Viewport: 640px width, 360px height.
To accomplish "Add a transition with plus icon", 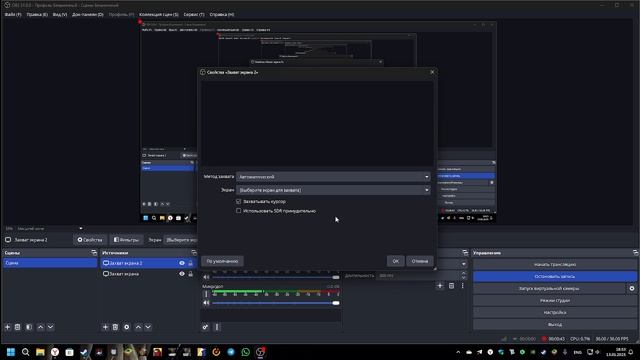I will click(440, 286).
